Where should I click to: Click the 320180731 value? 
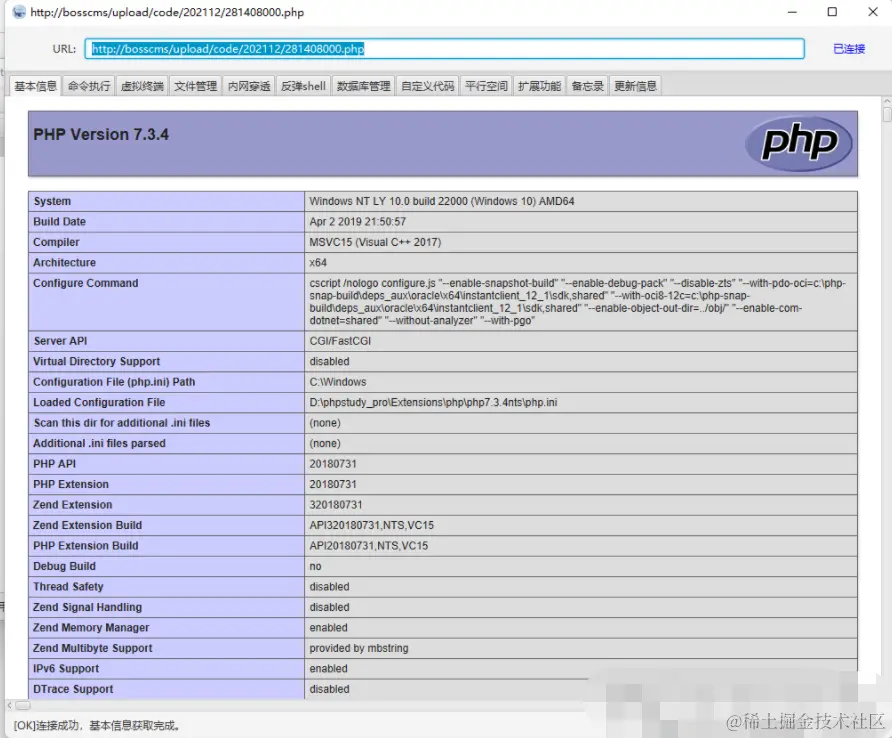pyautogui.click(x=336, y=505)
